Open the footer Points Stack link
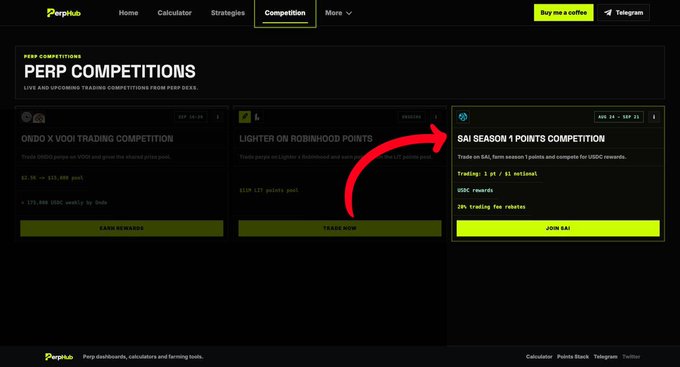 (x=573, y=357)
